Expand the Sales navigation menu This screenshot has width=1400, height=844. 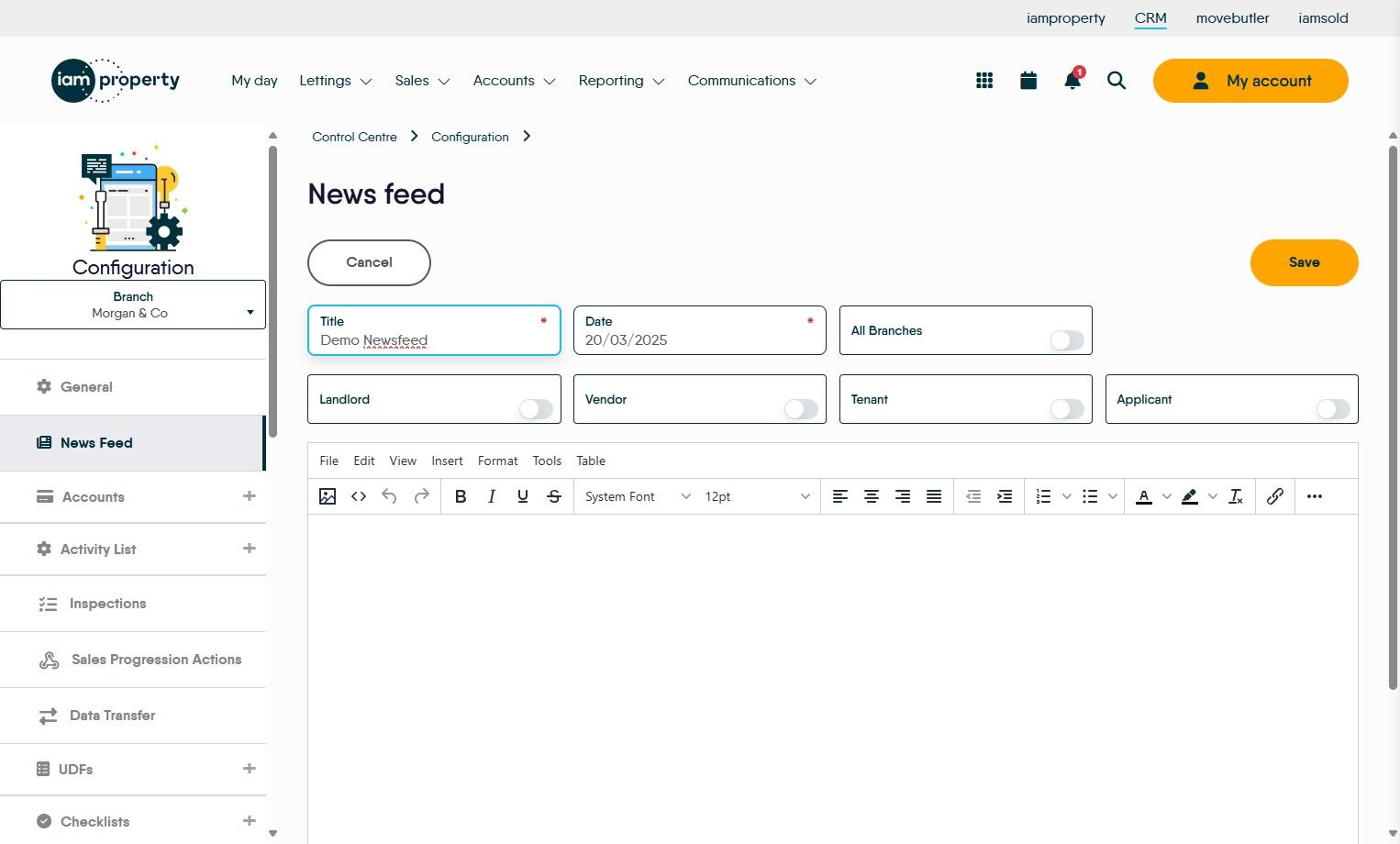422,81
